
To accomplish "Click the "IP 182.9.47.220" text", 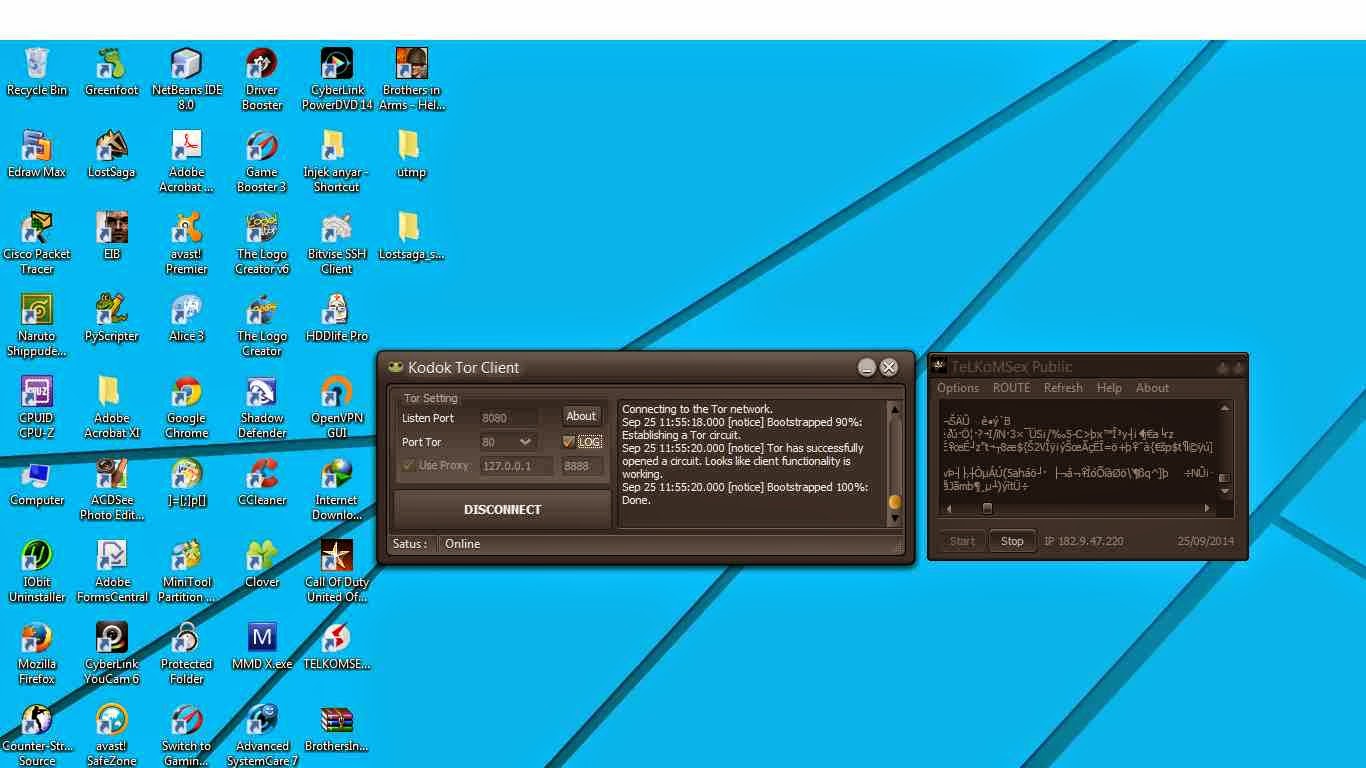I will (x=1084, y=541).
